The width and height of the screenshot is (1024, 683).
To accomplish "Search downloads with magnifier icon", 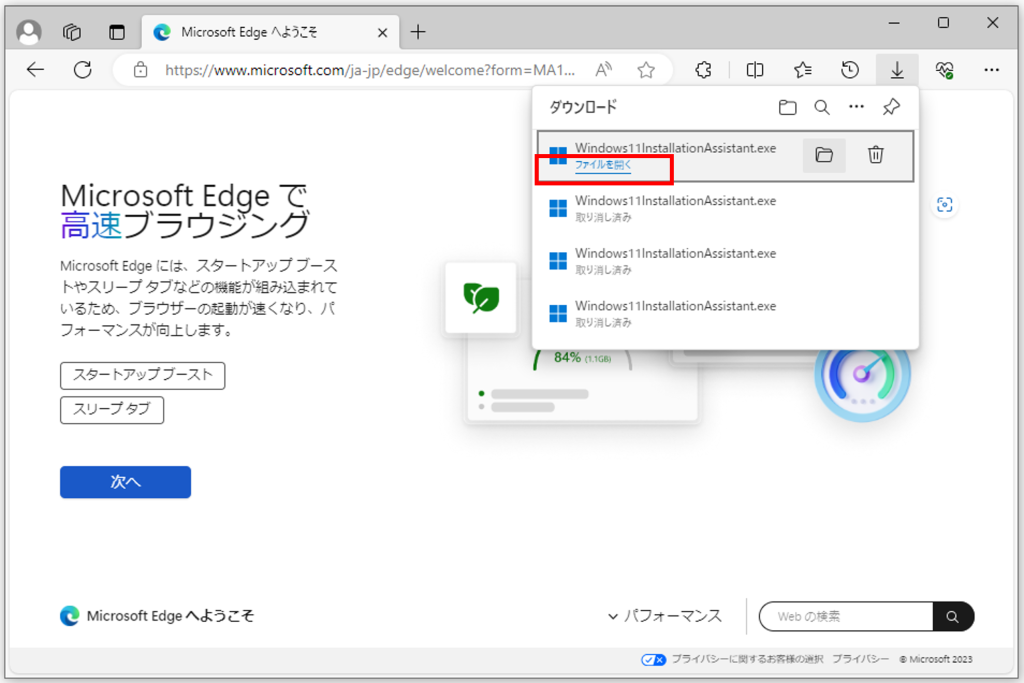I will pyautogui.click(x=822, y=107).
